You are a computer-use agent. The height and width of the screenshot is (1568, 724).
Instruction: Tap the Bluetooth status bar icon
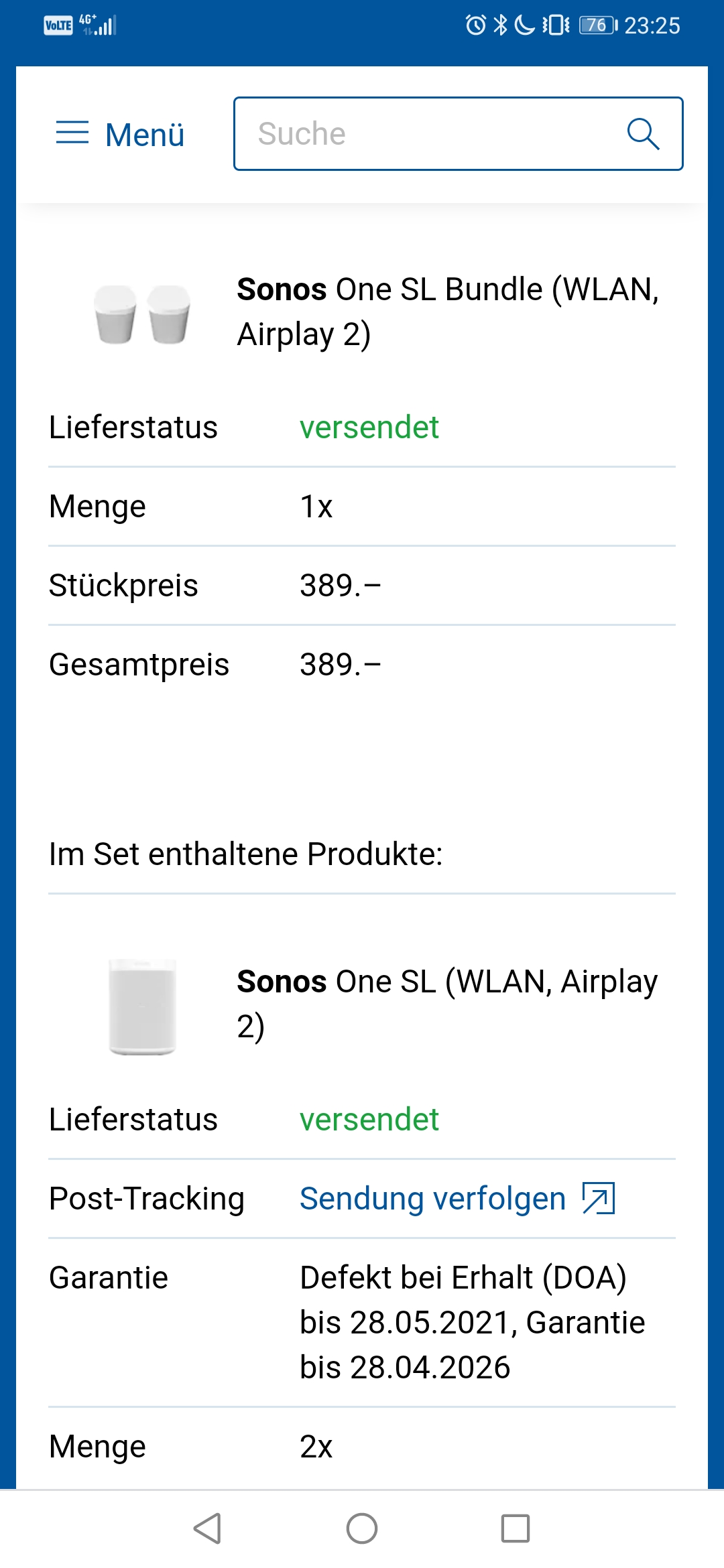(x=500, y=25)
